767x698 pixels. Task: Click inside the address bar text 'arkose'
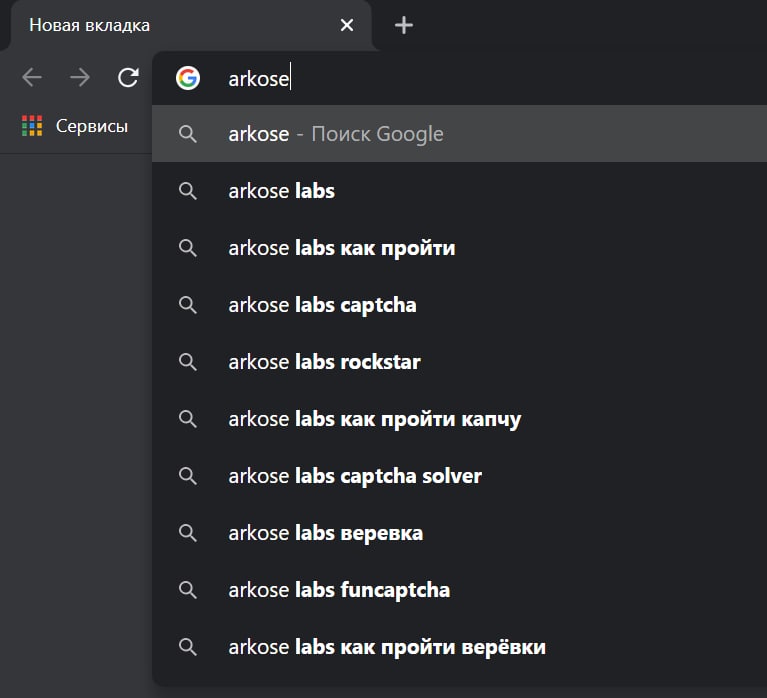pos(259,79)
